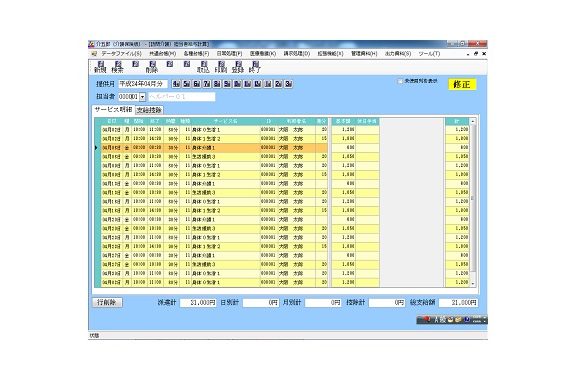
Task: Click the unlabeled F5 toolbar icon
Action: pyautogui.click(x=170, y=64)
